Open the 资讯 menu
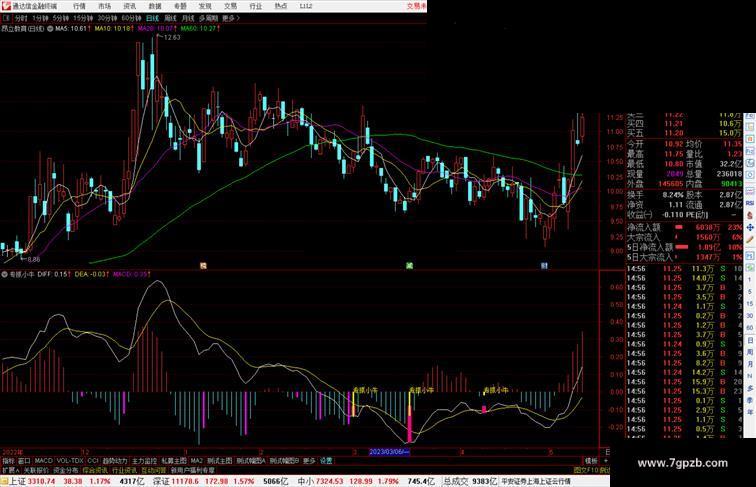 130,6
